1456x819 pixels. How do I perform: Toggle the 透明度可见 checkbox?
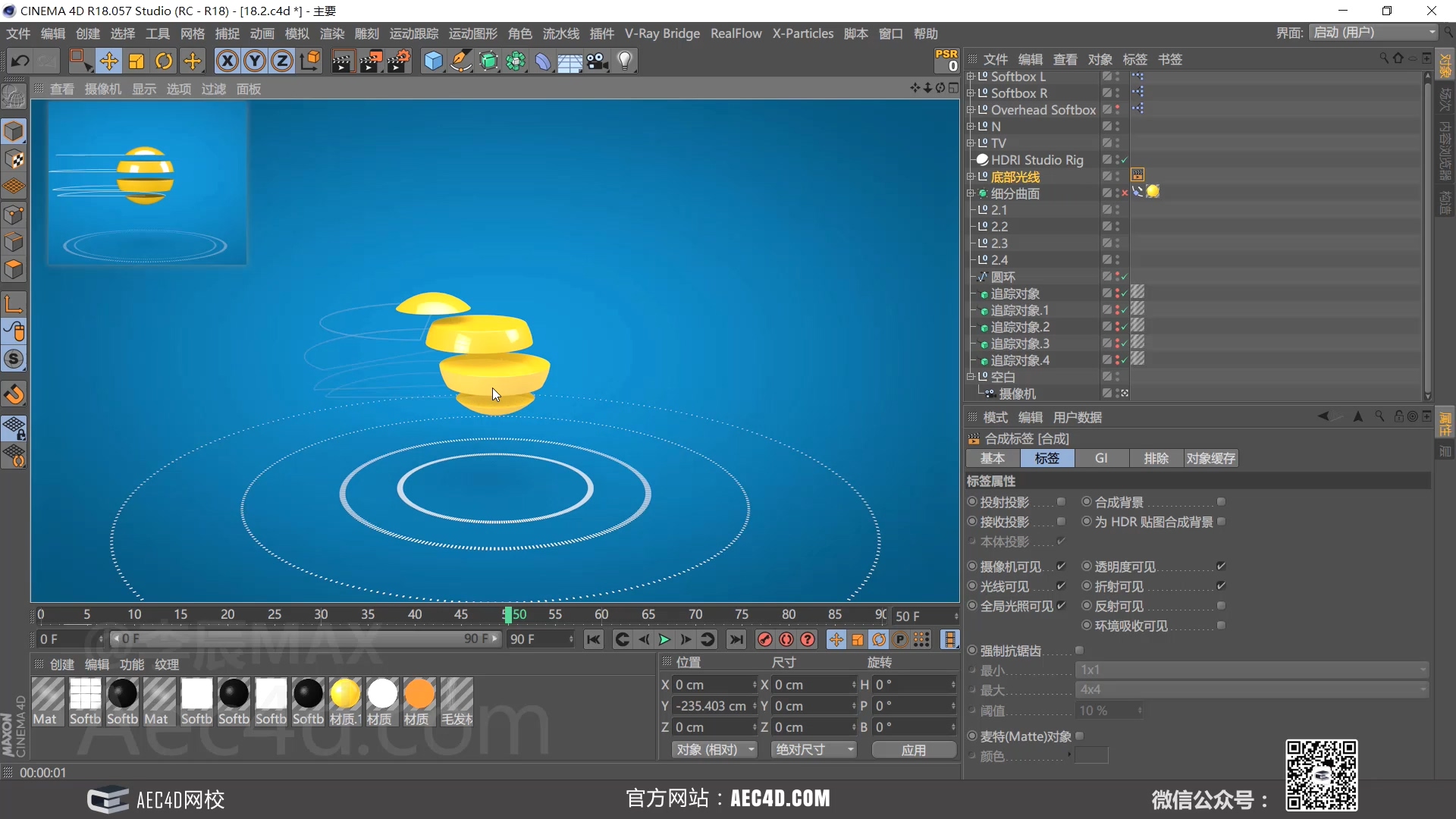pos(1221,566)
